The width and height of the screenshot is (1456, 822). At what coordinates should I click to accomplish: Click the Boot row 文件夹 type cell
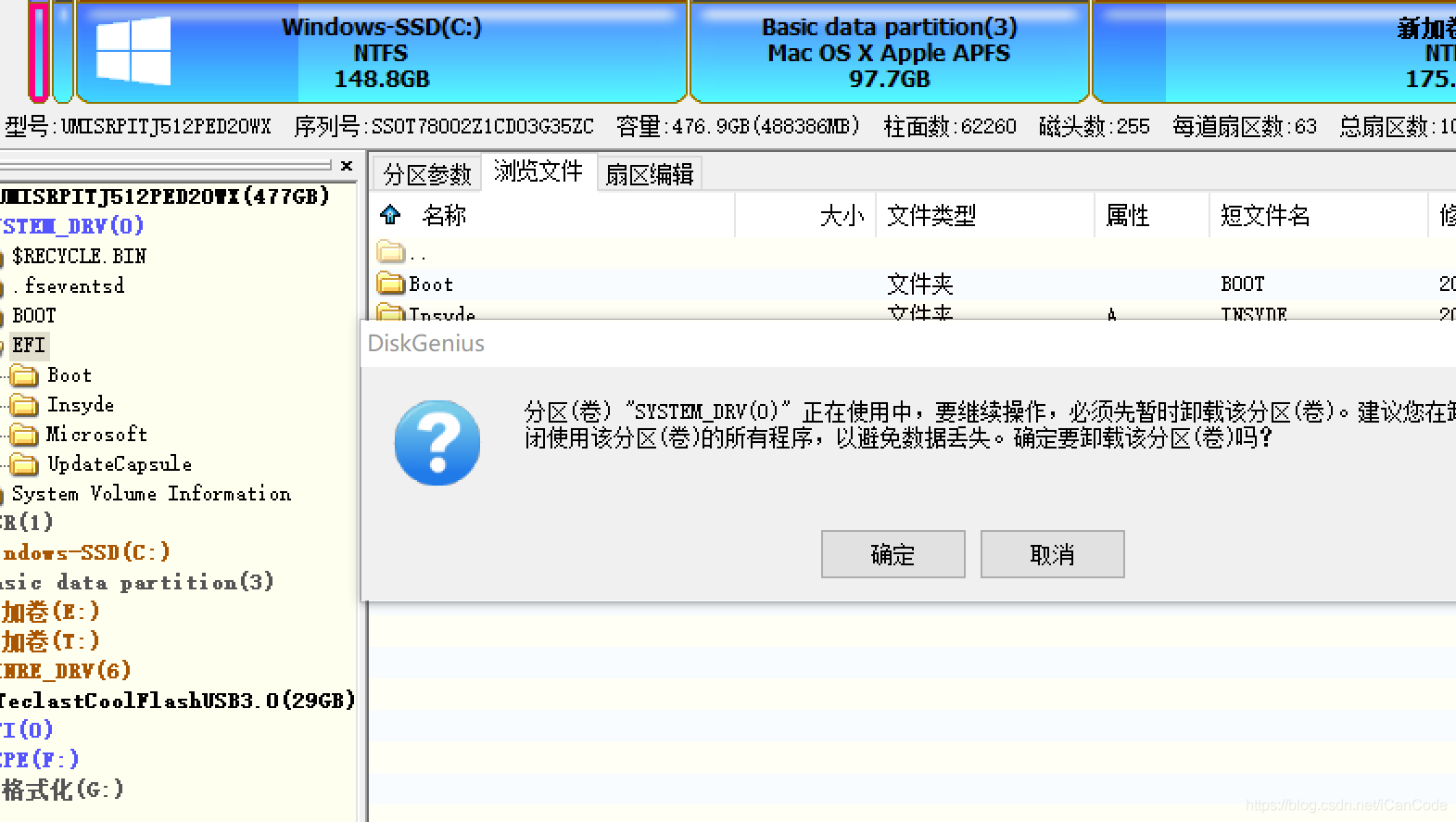click(x=919, y=284)
